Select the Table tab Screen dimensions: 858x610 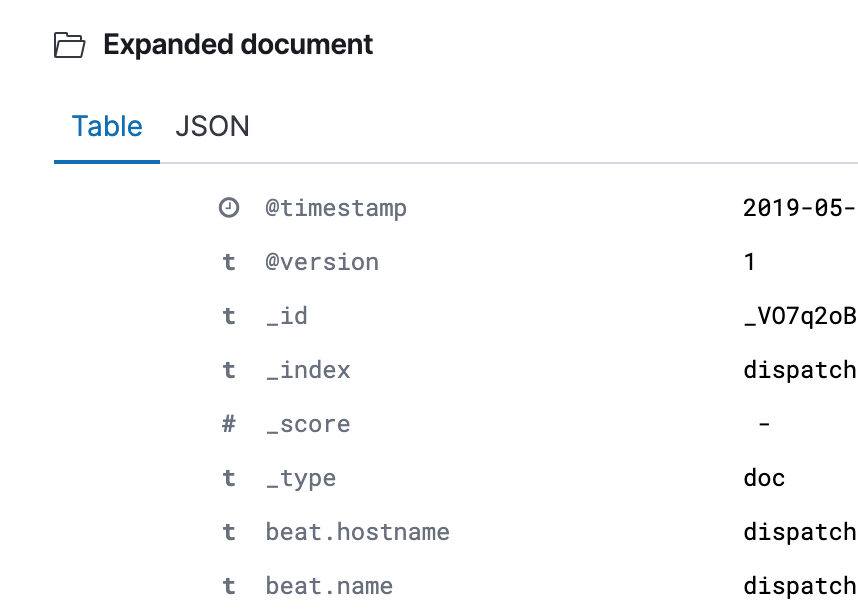coord(107,126)
